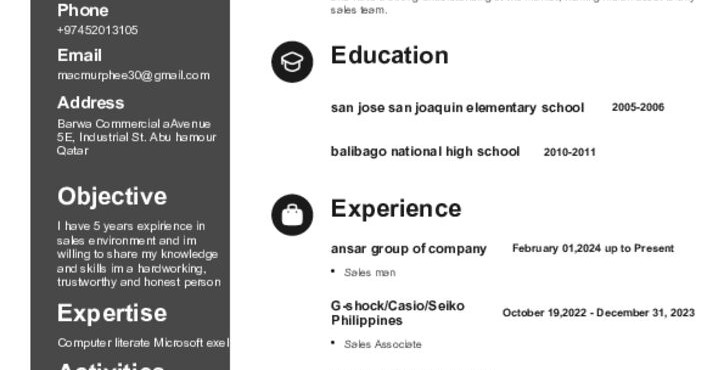Click the Address heading in sidebar

[x=90, y=103]
